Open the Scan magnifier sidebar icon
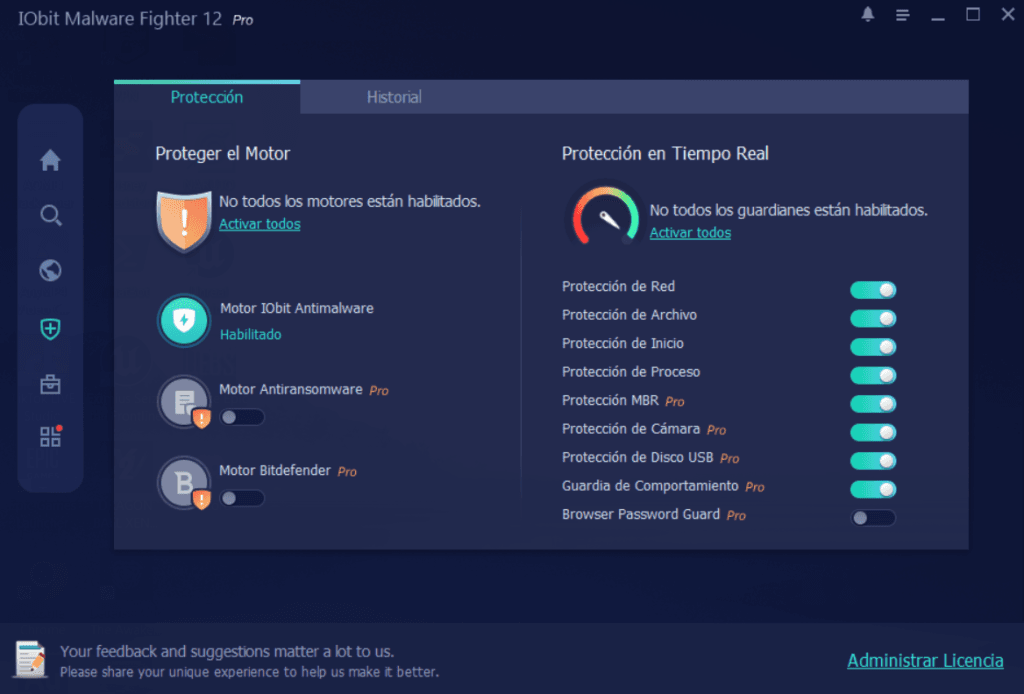This screenshot has height=694, width=1024. [x=50, y=215]
